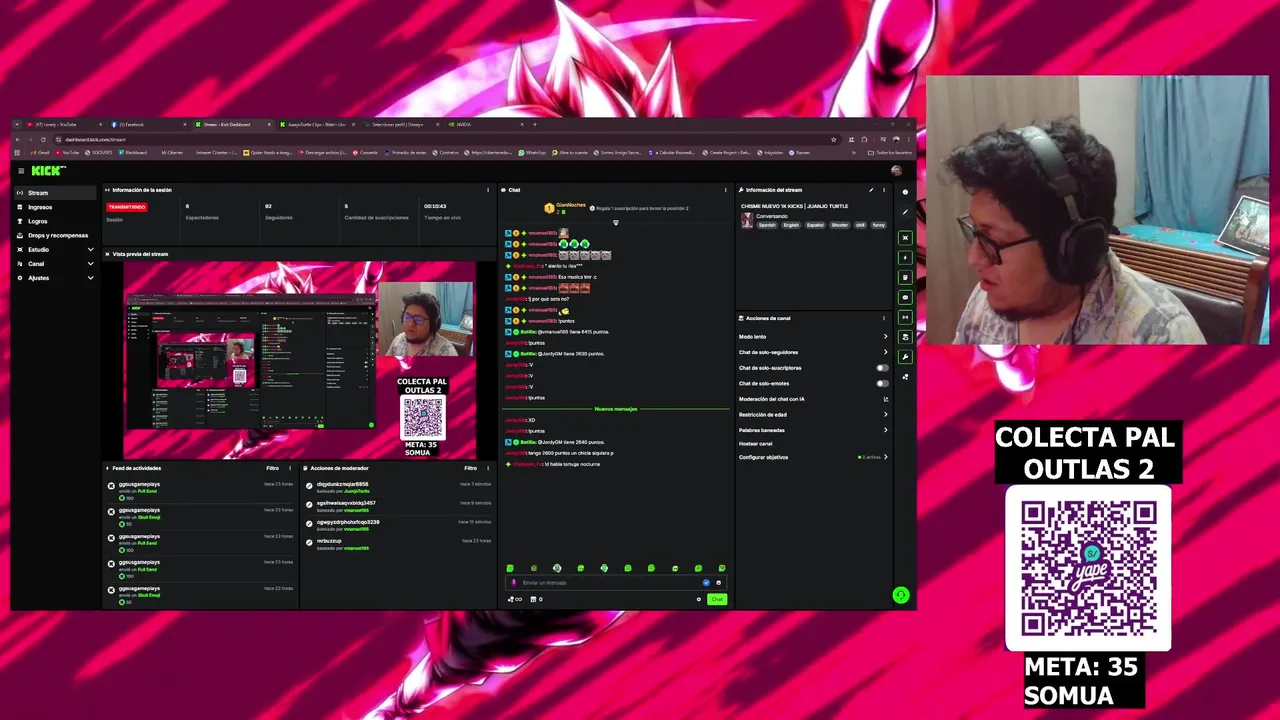Expand the Estudio sidebar section
Screen dimensions: 1280x720
click(x=55, y=249)
